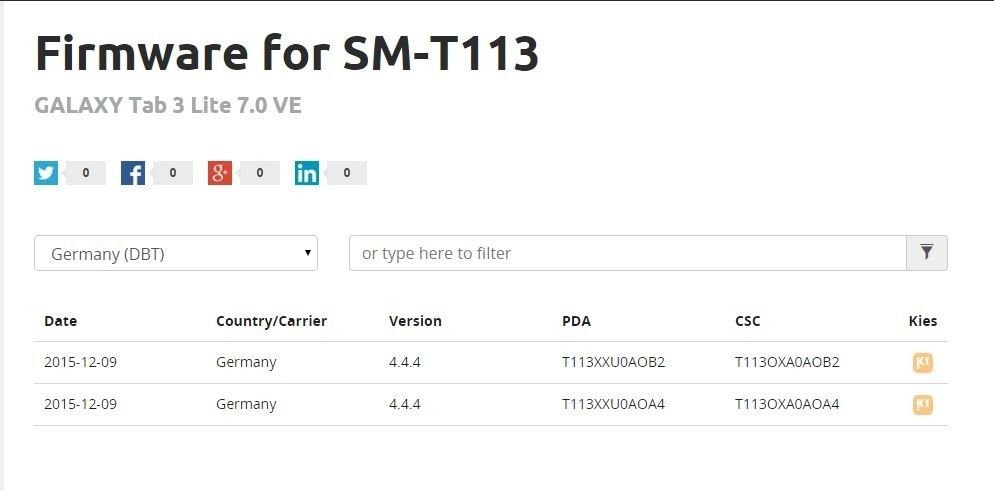Click the LinkedIn share count bubble
The image size is (994, 491).
[346, 173]
